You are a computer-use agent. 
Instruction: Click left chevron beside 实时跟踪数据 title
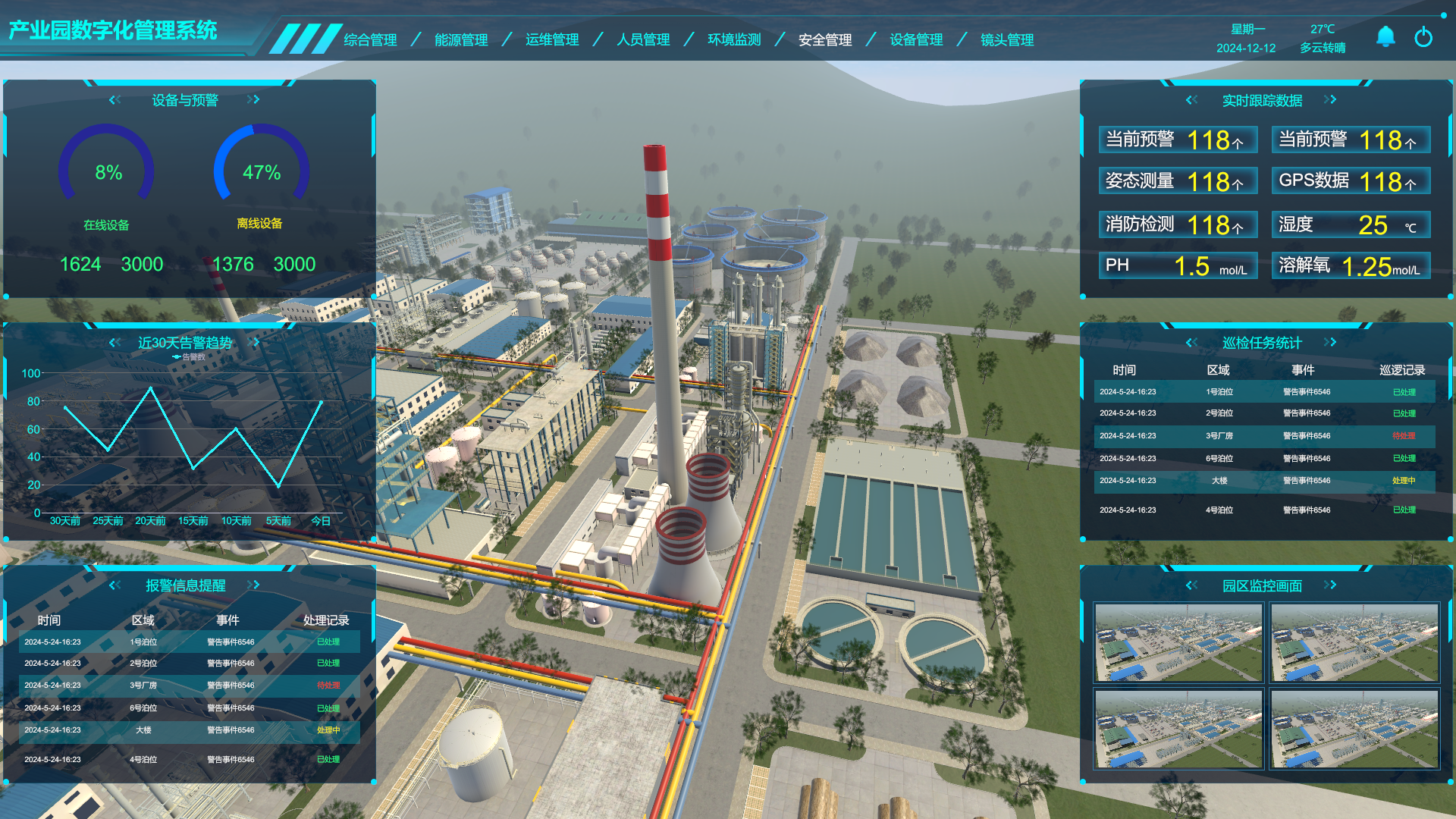[x=1192, y=99]
